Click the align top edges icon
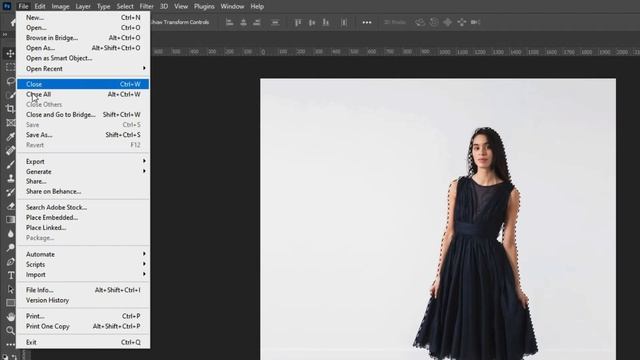Image resolution: width=640 pixels, height=360 pixels. pyautogui.click(x=298, y=22)
